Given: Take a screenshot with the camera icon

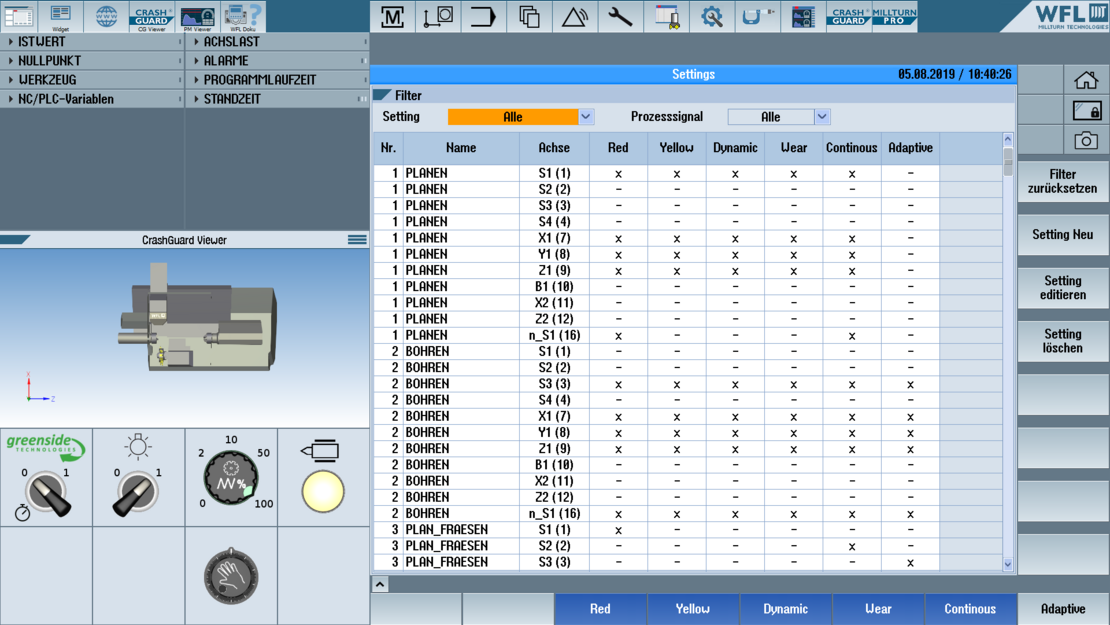Looking at the screenshot, I should (1086, 140).
